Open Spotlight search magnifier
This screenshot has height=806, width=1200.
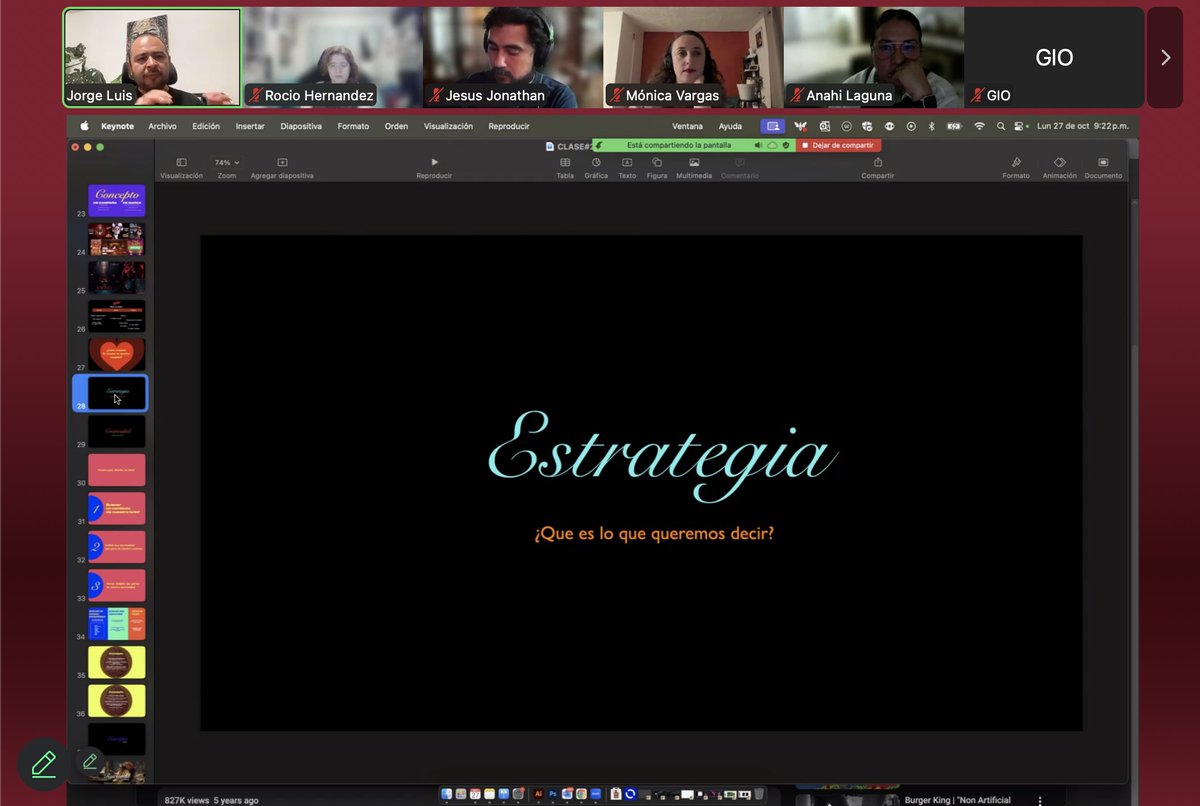pyautogui.click(x=1001, y=126)
